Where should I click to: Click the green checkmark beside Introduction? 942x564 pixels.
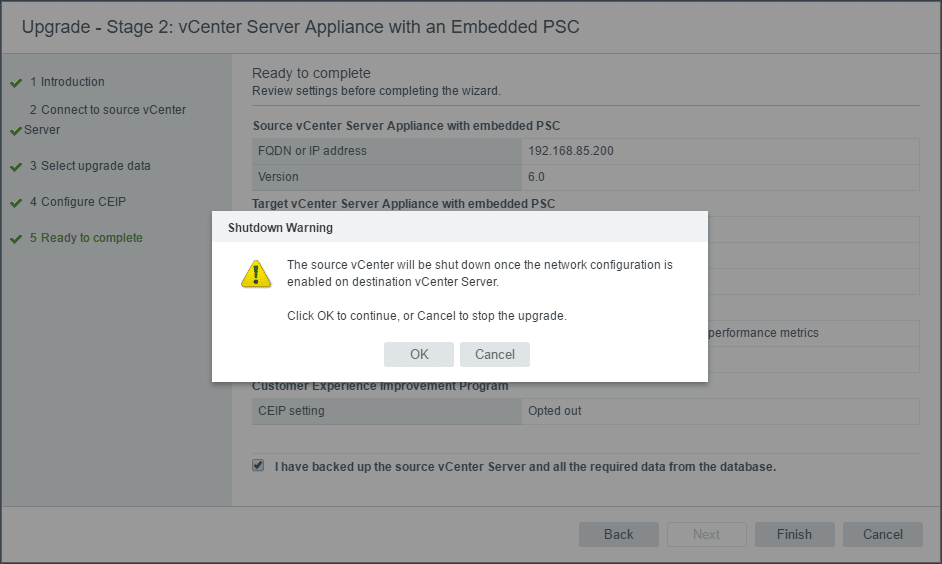pyautogui.click(x=16, y=83)
